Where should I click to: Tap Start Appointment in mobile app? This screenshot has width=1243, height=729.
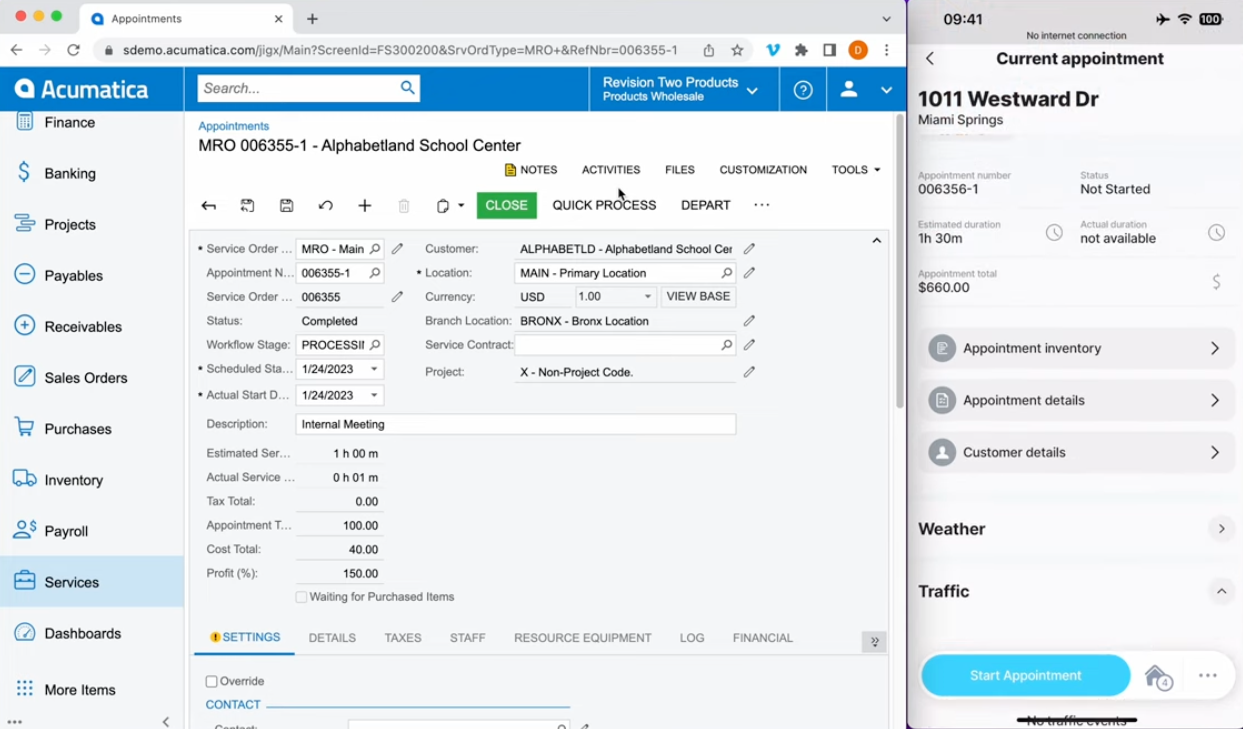1025,676
